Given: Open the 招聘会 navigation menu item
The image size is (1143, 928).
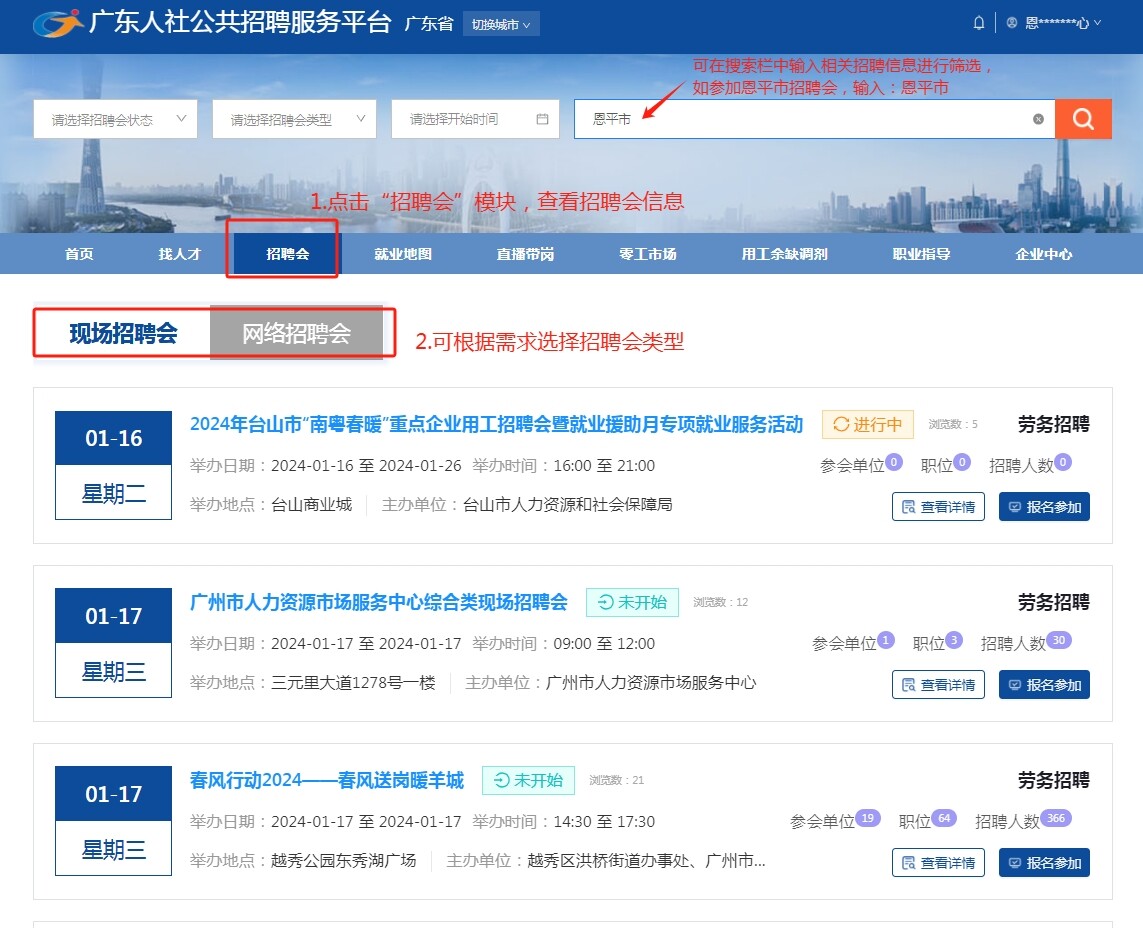Looking at the screenshot, I should (x=287, y=254).
